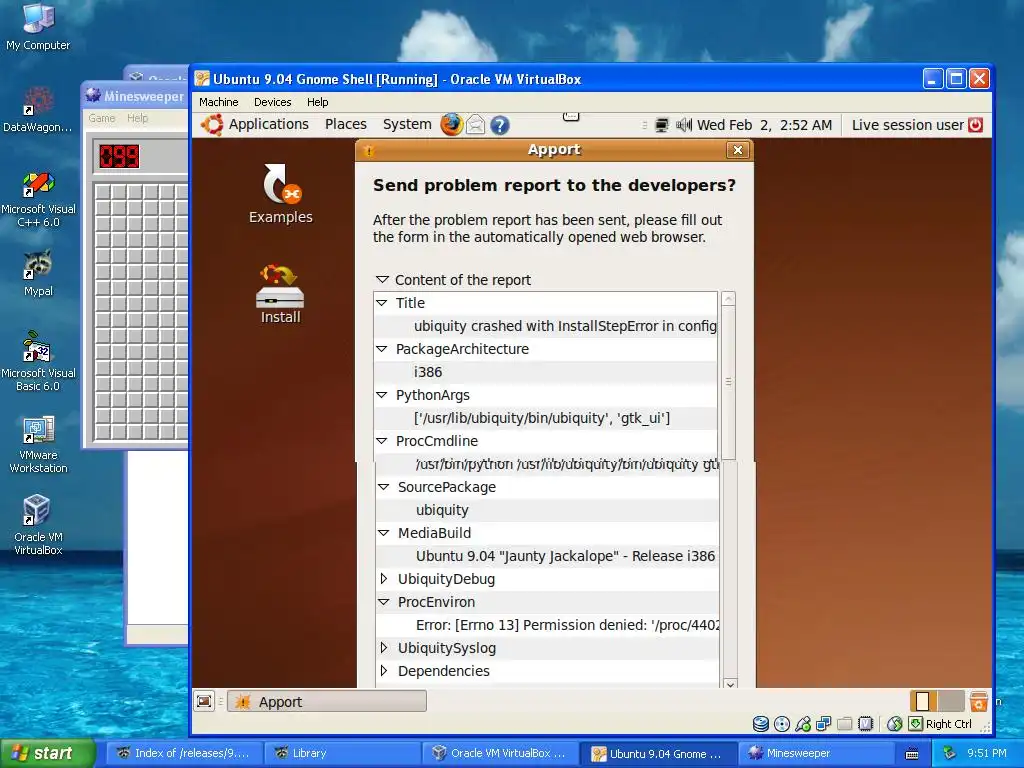Collapse the ProcCmdline tree row
1024x768 pixels.
pyautogui.click(x=382, y=441)
